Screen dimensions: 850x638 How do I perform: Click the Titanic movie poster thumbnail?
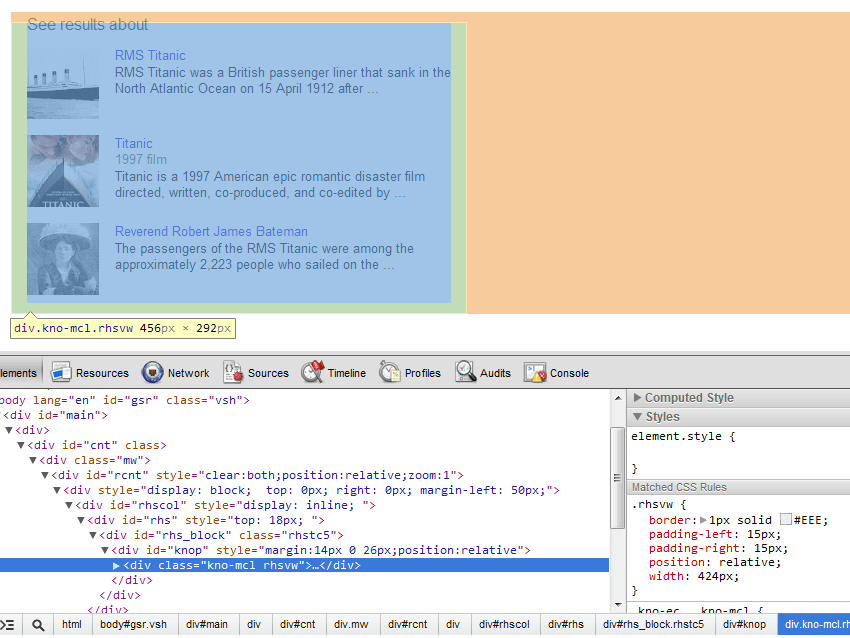(63, 171)
